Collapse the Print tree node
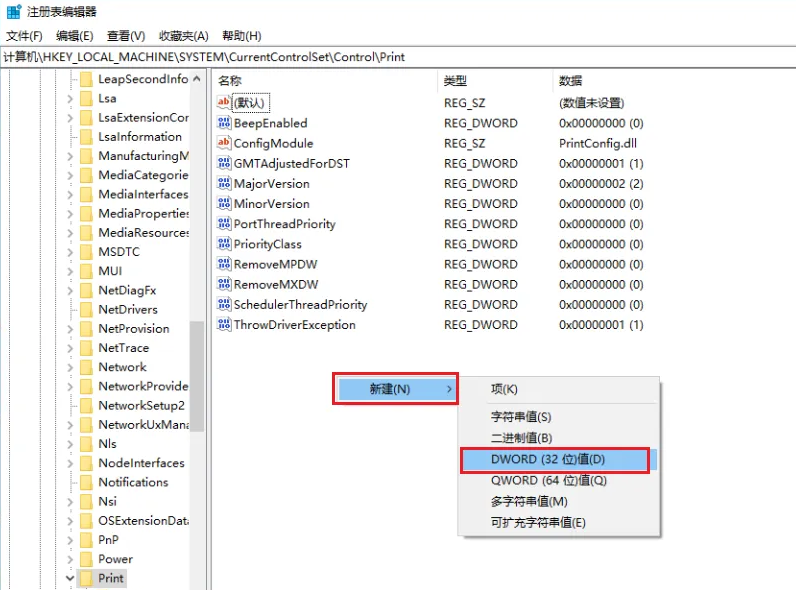 coord(70,578)
